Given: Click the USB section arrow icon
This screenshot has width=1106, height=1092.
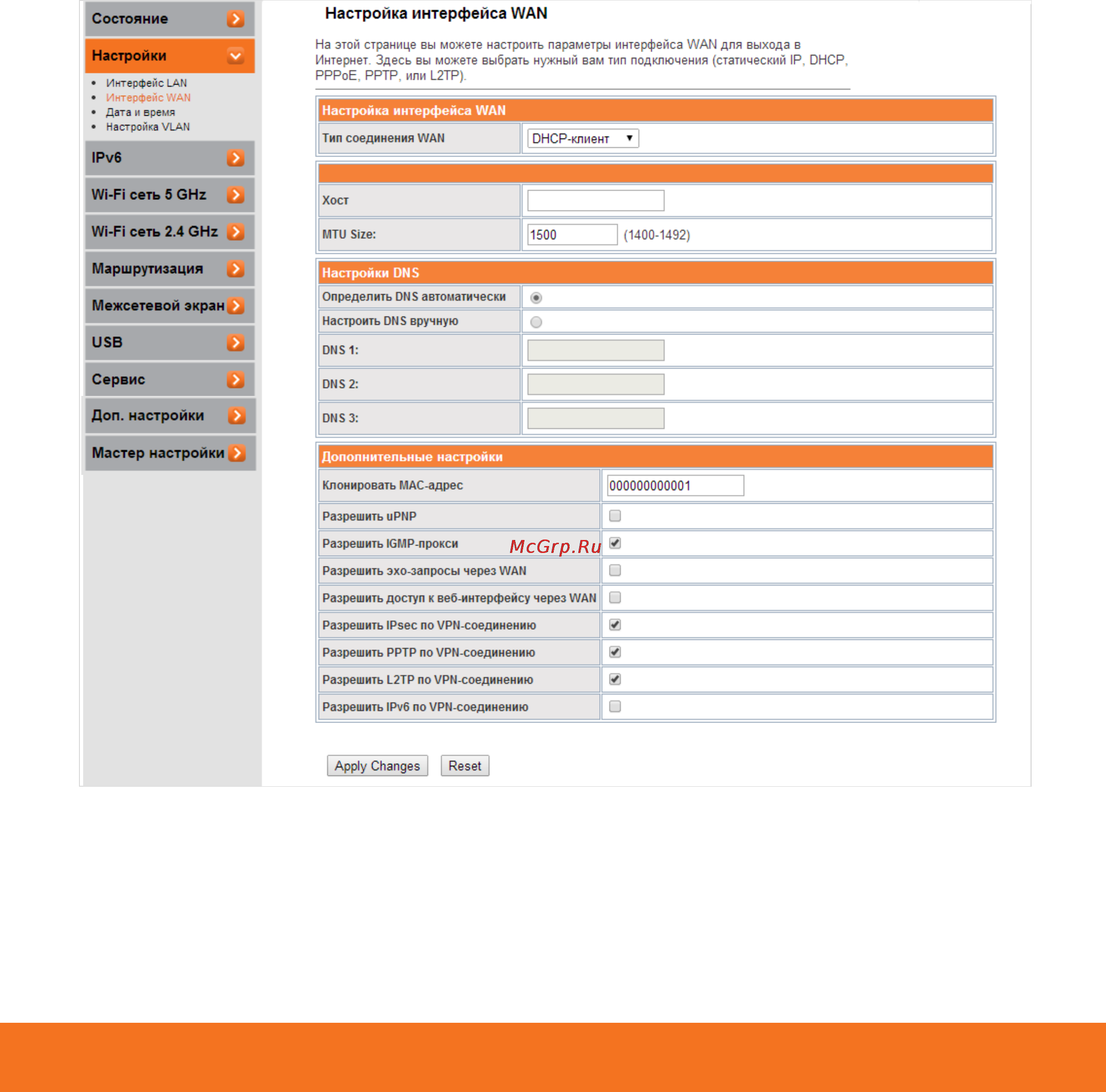Looking at the screenshot, I should point(236,343).
